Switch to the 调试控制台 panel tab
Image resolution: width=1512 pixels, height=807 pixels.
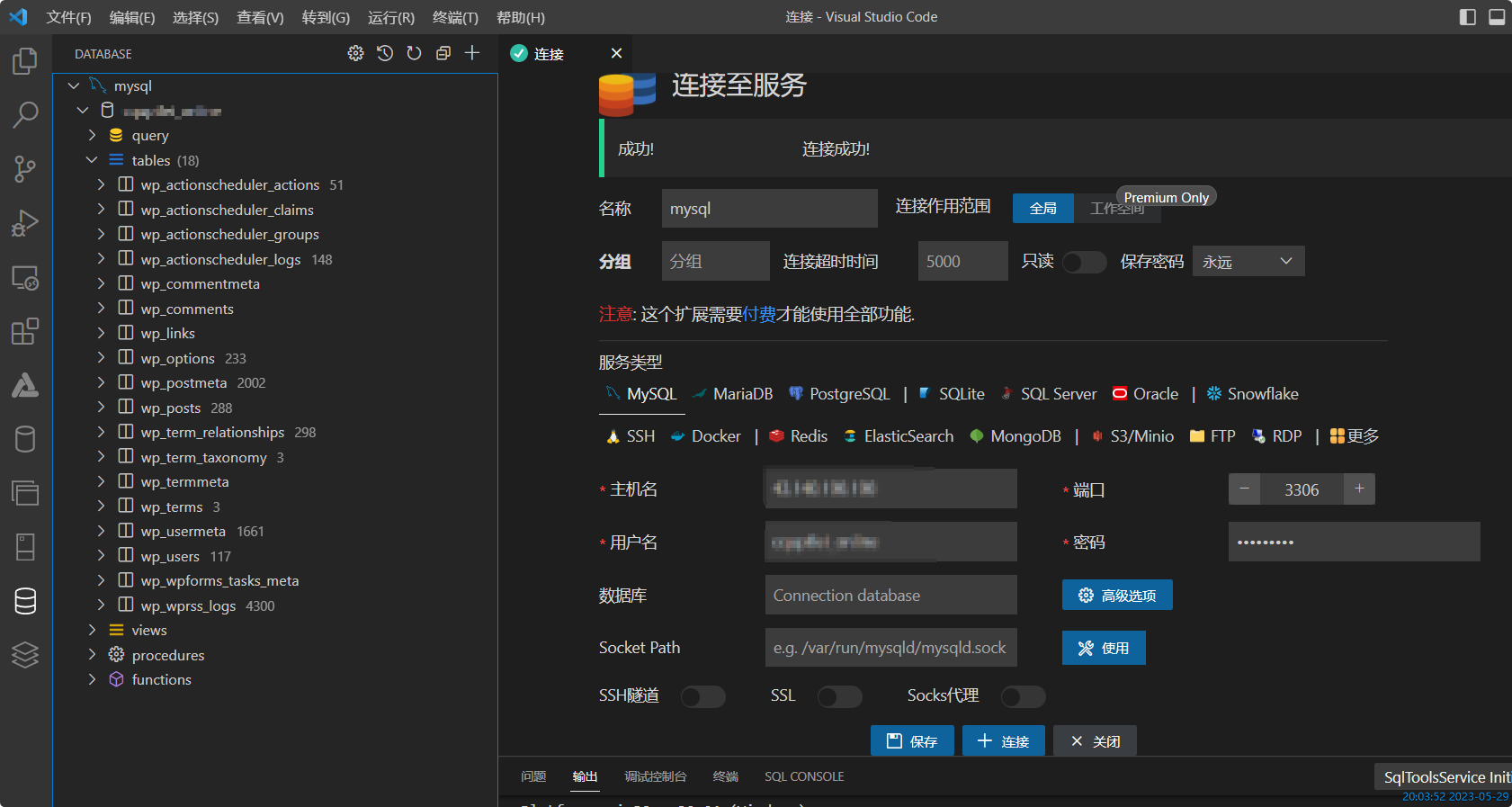pyautogui.click(x=656, y=776)
